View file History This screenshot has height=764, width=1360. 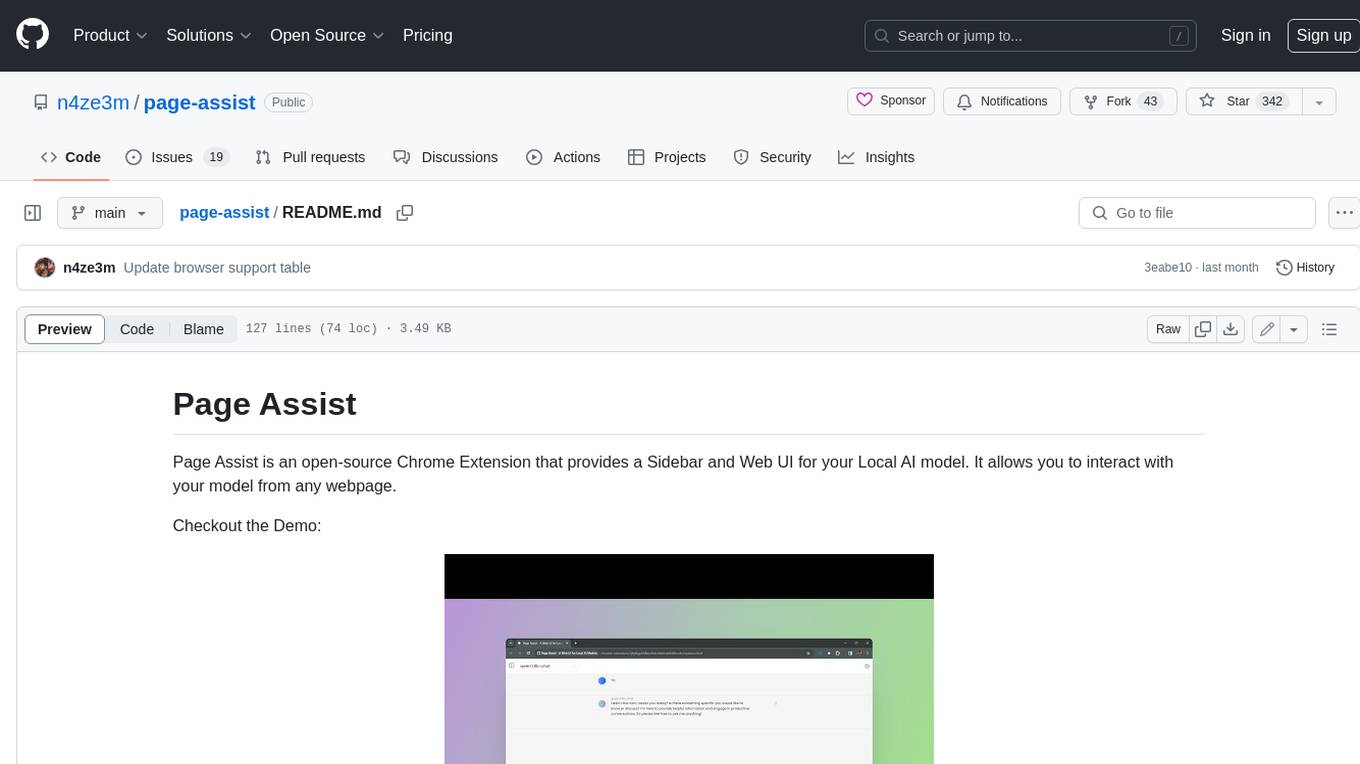click(1305, 267)
